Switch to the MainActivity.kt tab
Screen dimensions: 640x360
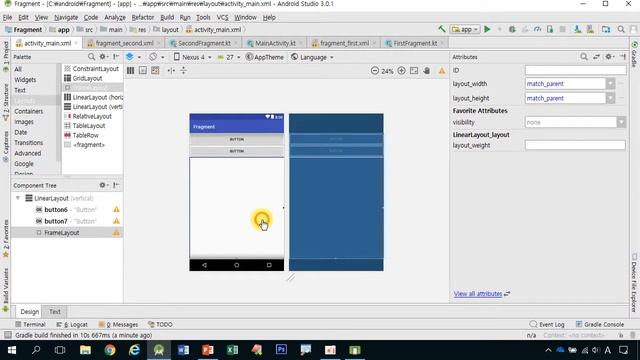pyautogui.click(x=275, y=43)
